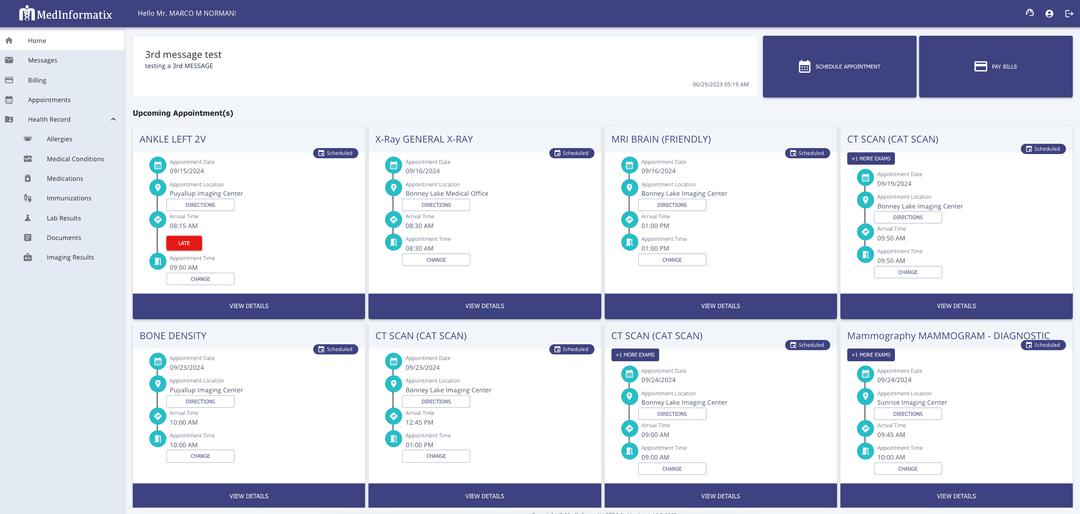Image resolution: width=1080 pixels, height=514 pixels.
Task: Click the Schedule Appointment button
Action: [839, 66]
